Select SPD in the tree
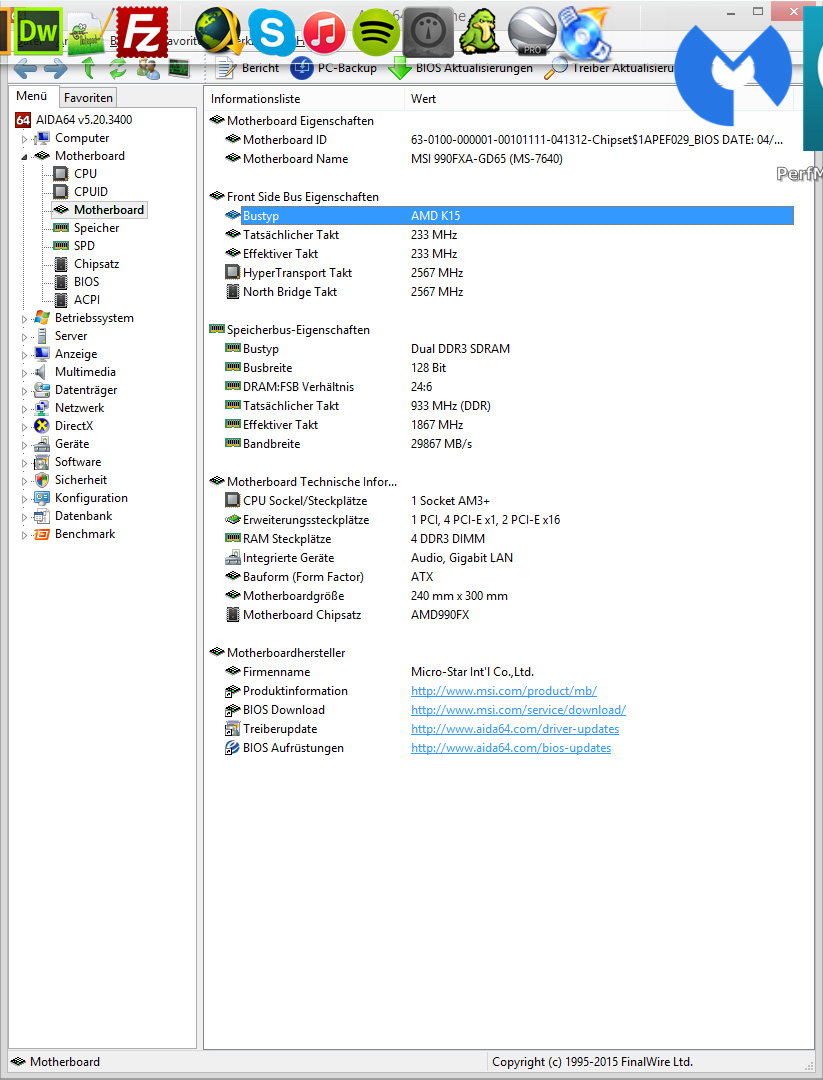 [x=84, y=246]
